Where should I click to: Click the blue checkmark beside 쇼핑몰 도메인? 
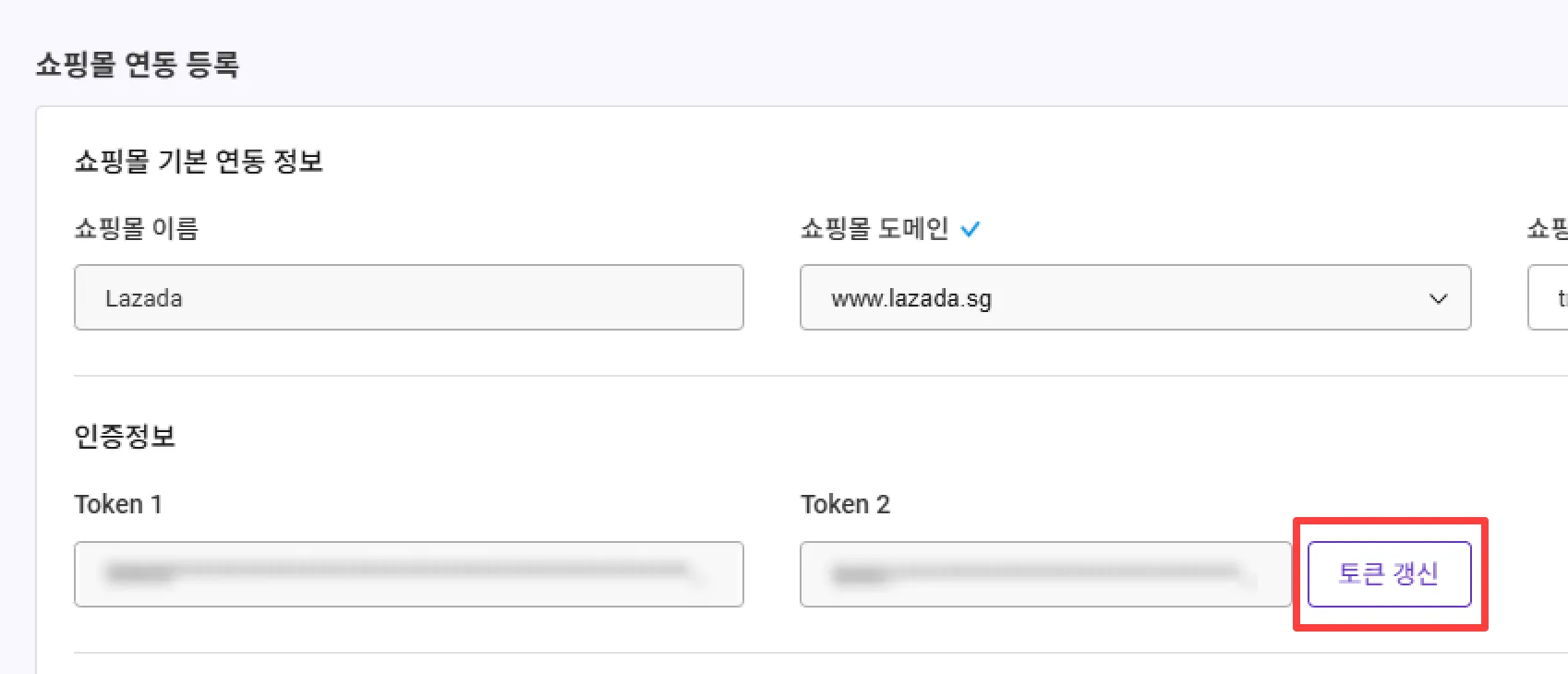pos(970,229)
